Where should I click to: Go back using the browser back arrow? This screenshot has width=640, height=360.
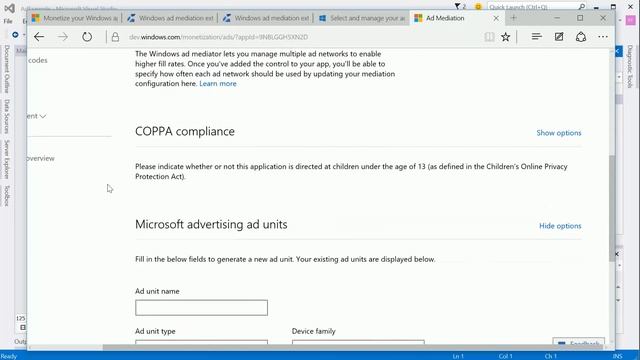(39, 37)
